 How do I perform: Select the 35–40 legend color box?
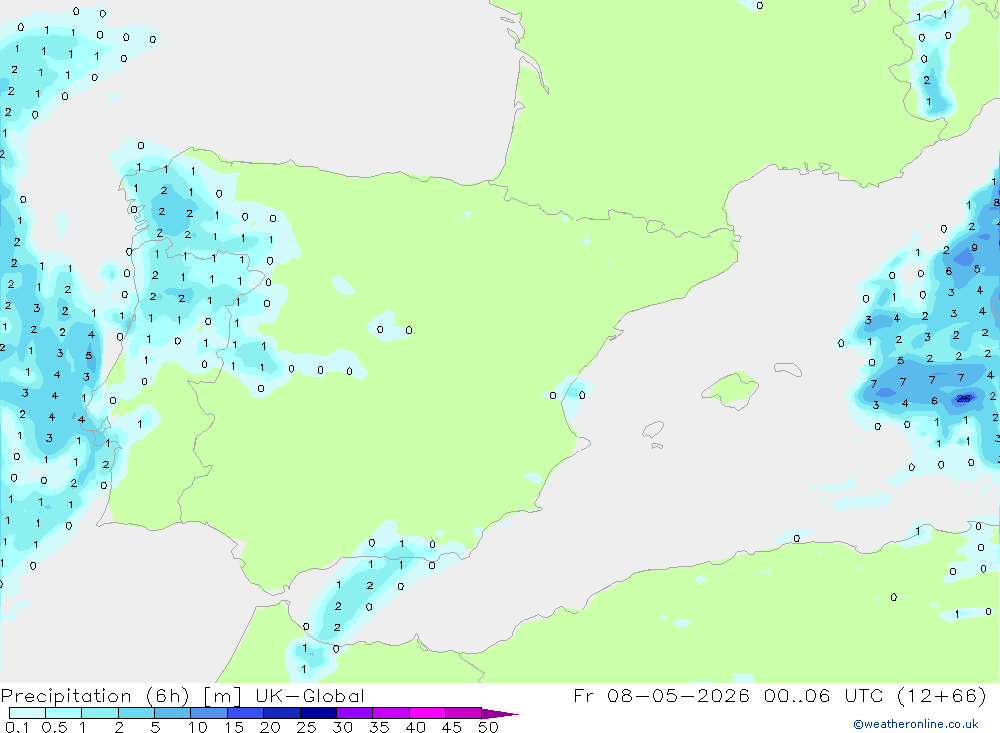pos(391,713)
